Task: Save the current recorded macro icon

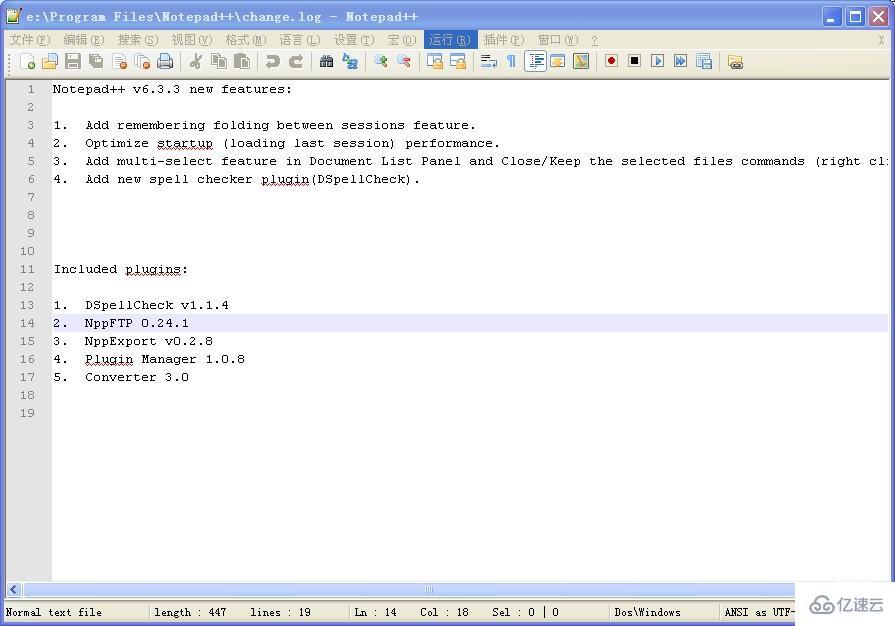Action: point(704,62)
